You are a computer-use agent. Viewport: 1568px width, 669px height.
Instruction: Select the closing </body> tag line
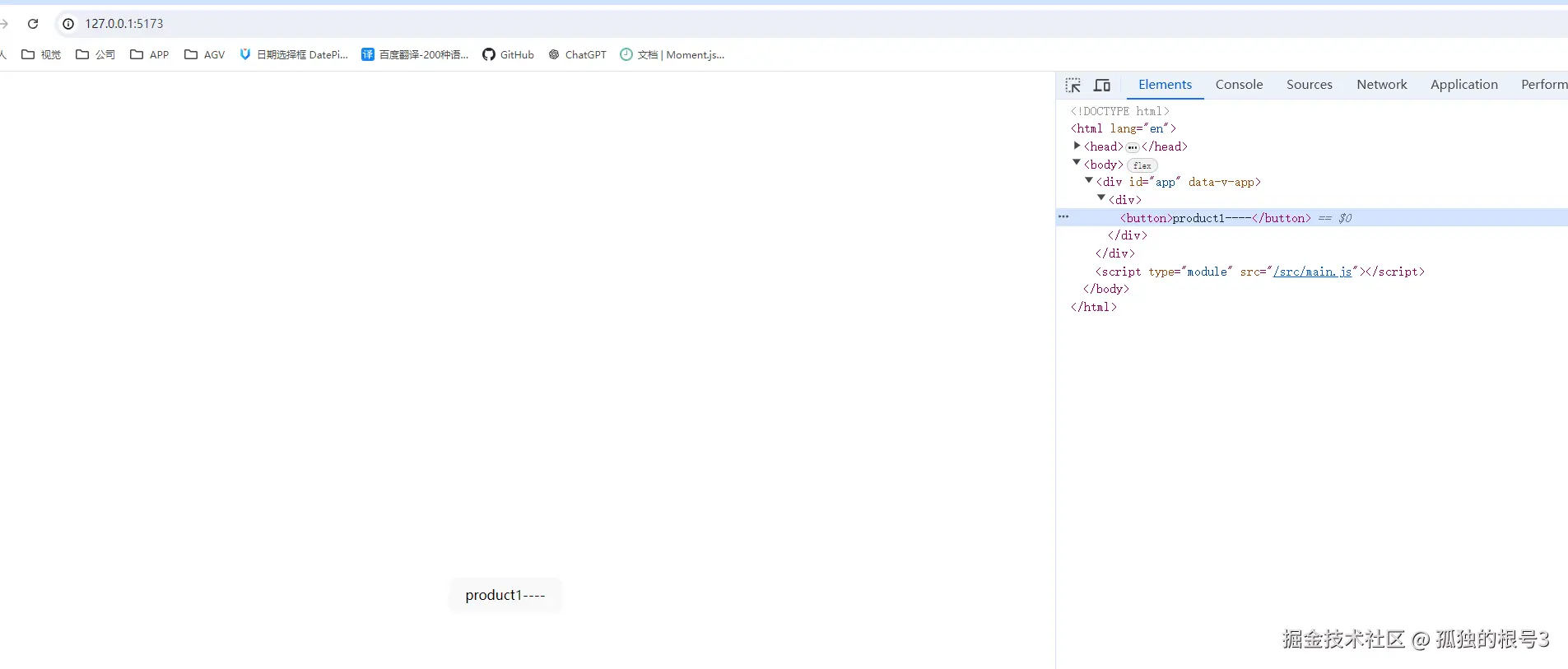click(x=1106, y=289)
